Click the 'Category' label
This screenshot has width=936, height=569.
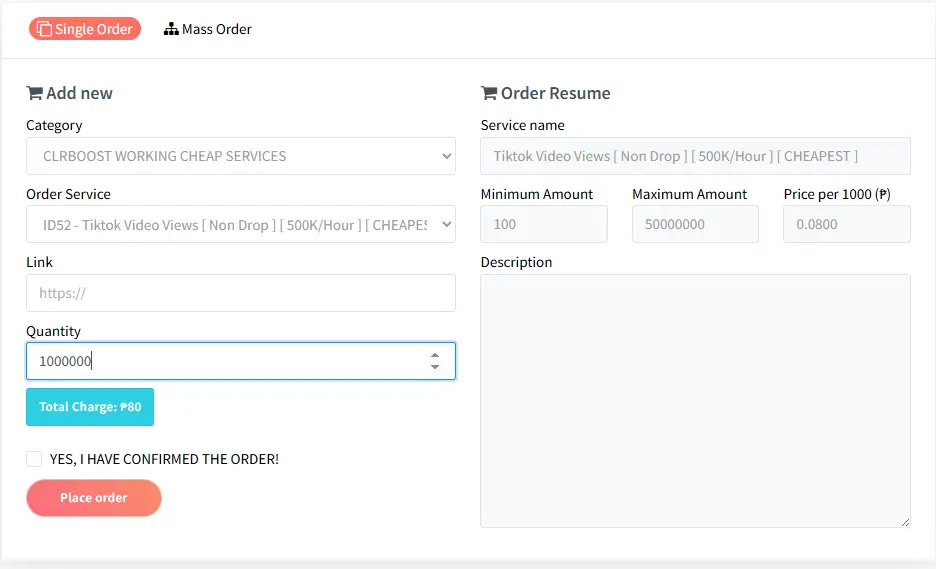[54, 125]
